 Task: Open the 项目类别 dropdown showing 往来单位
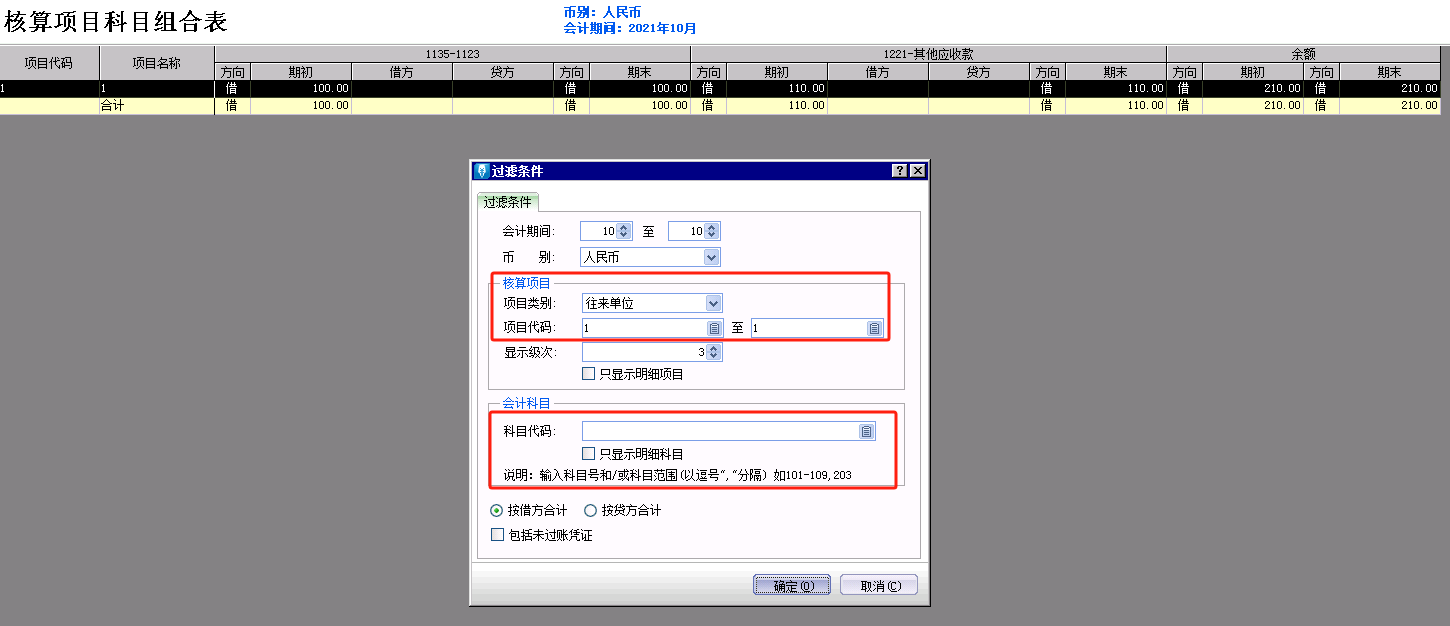point(713,303)
